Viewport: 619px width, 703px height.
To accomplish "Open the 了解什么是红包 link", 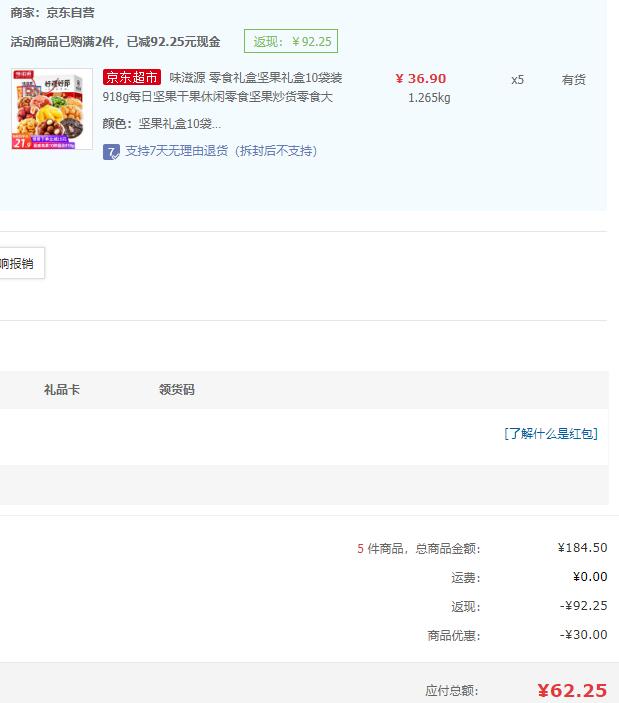I will (551, 434).
